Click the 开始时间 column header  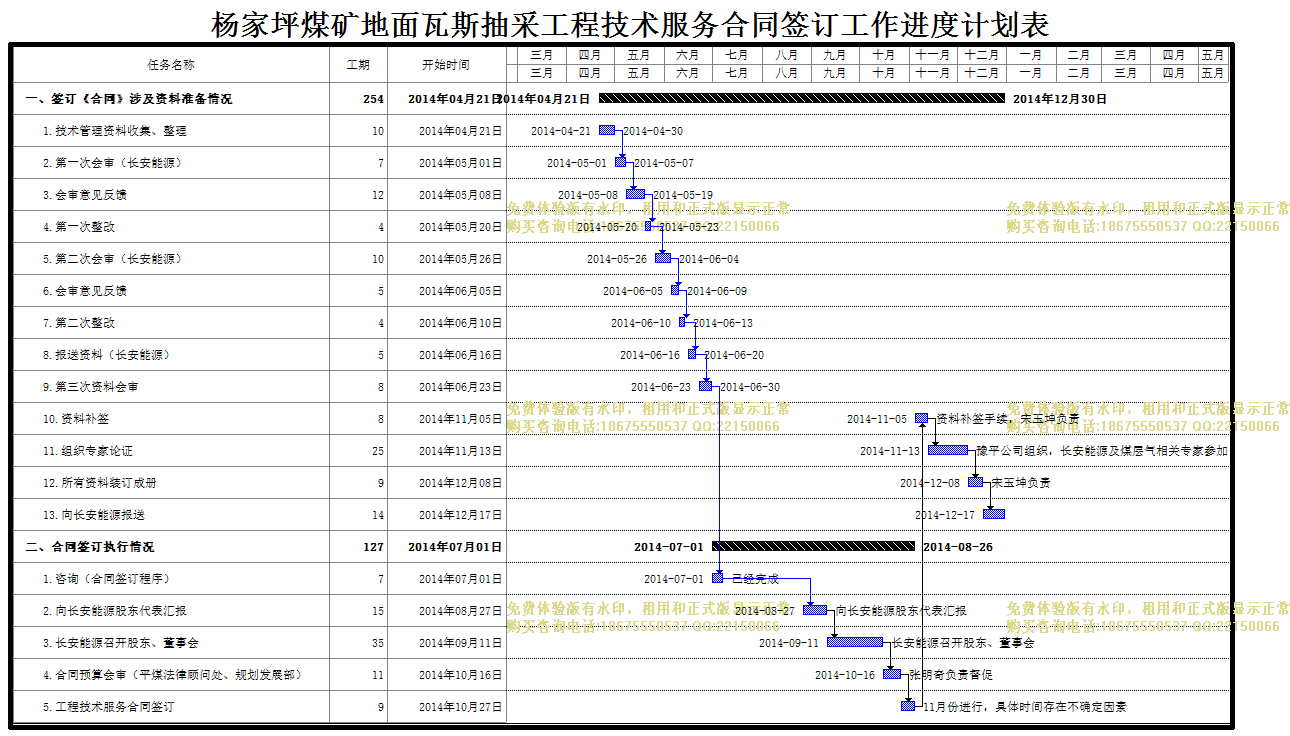pos(446,64)
